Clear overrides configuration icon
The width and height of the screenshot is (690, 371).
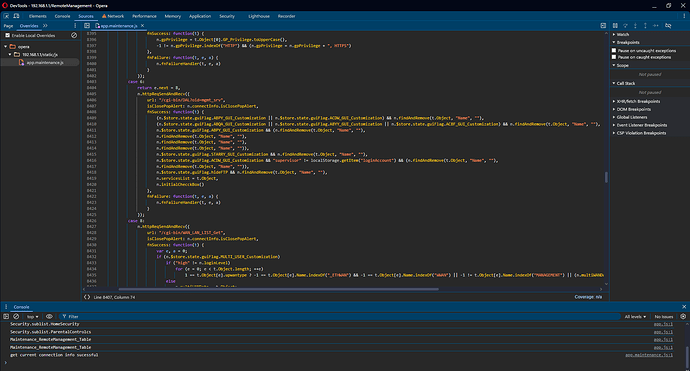pos(74,35)
